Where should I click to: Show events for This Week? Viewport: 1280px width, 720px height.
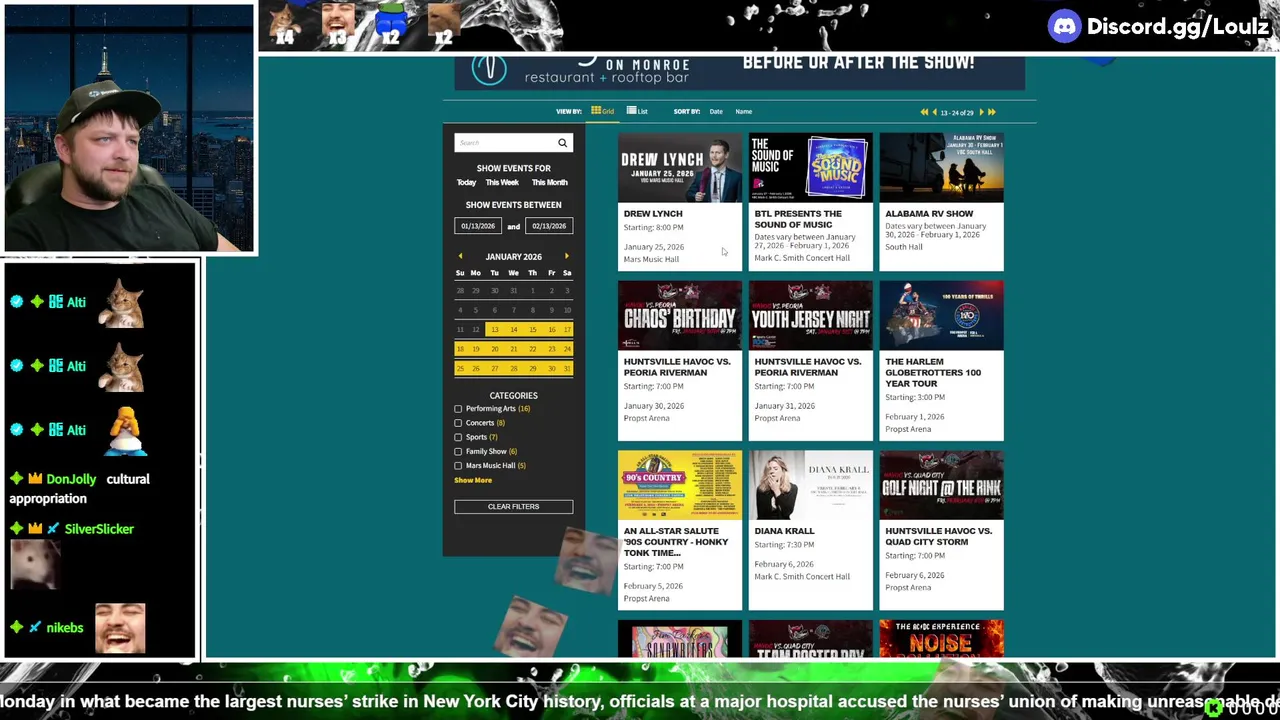[x=502, y=183]
